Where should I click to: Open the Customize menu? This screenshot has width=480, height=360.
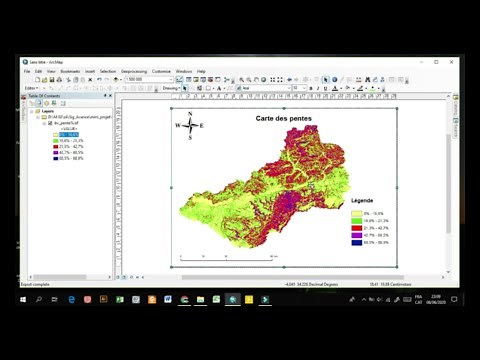coord(161,71)
